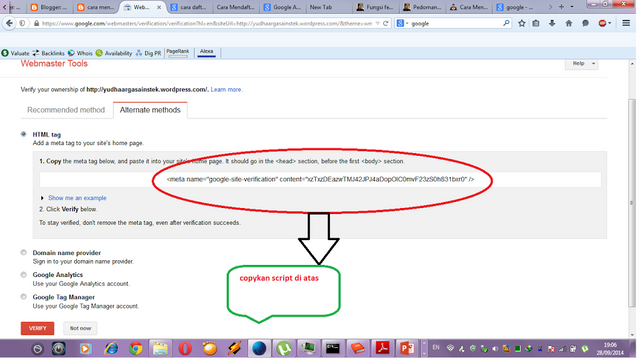Screen dimensions: 640x360
Task: Open the Adblock icon dropdown arrow
Action: tap(610, 24)
